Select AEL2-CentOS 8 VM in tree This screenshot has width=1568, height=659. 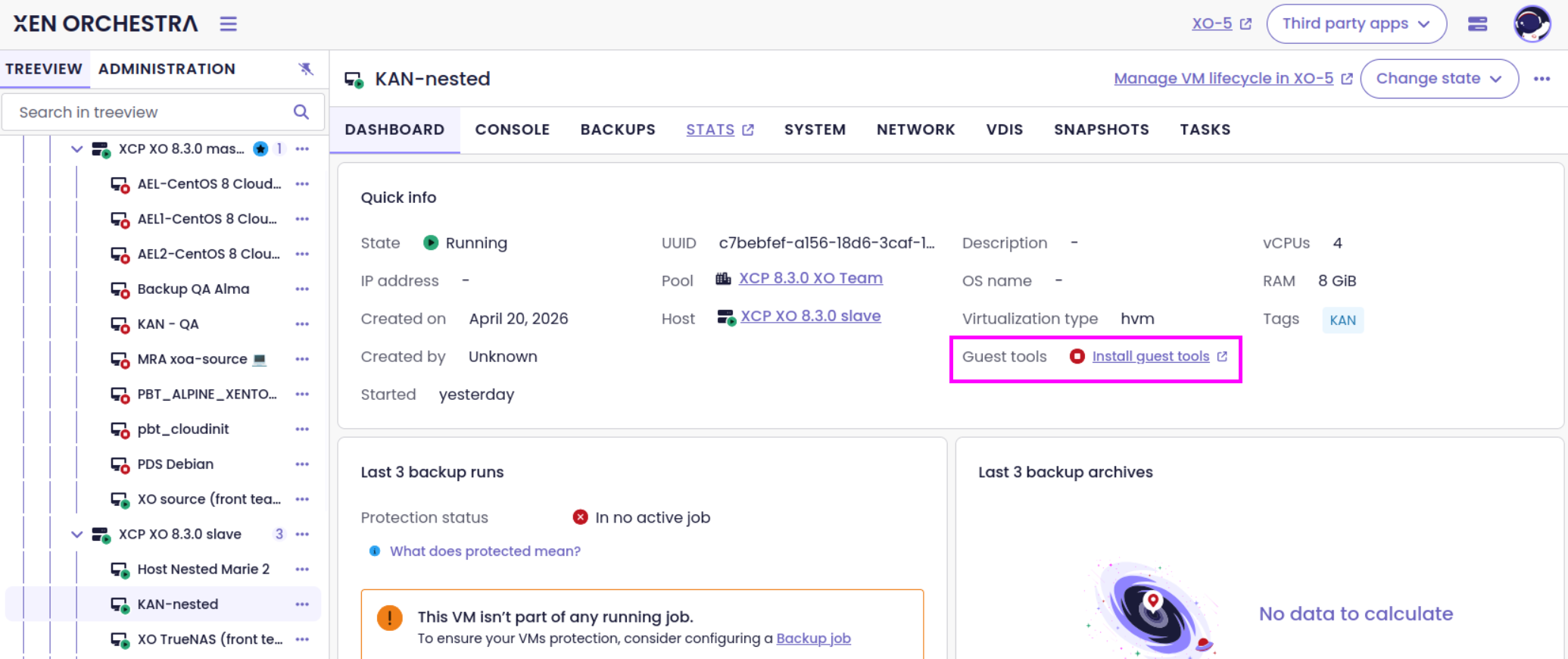[x=208, y=254]
